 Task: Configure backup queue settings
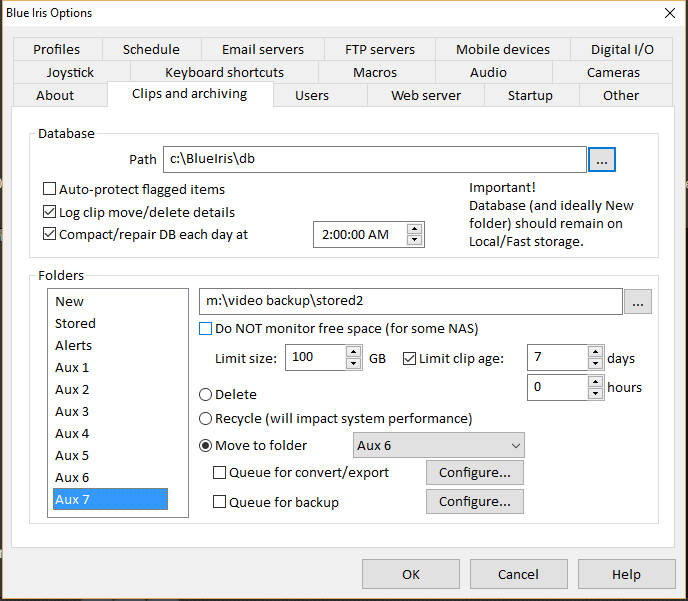(x=475, y=501)
